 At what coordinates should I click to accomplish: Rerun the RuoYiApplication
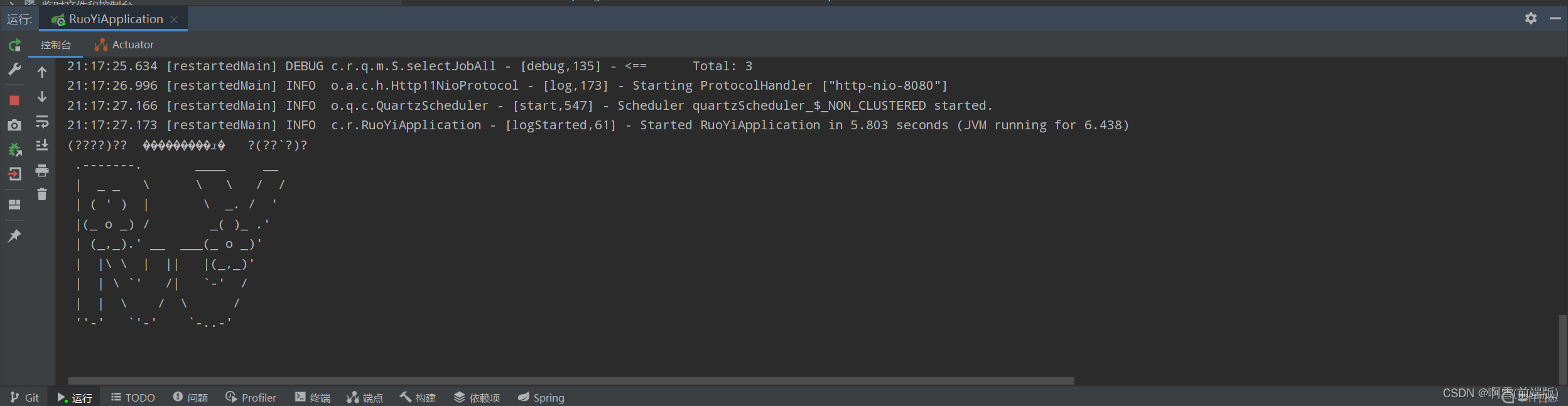coord(14,45)
